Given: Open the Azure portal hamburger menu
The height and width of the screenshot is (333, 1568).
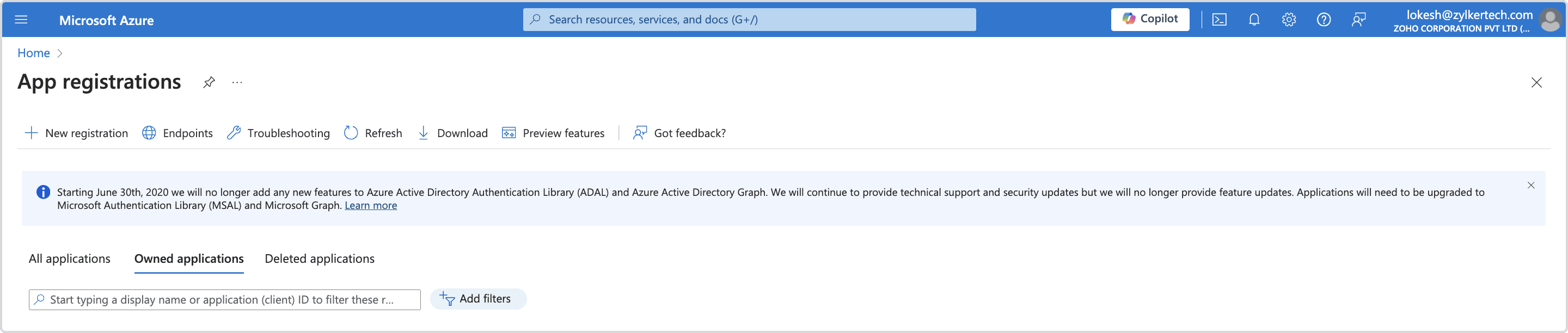Looking at the screenshot, I should click(x=21, y=20).
